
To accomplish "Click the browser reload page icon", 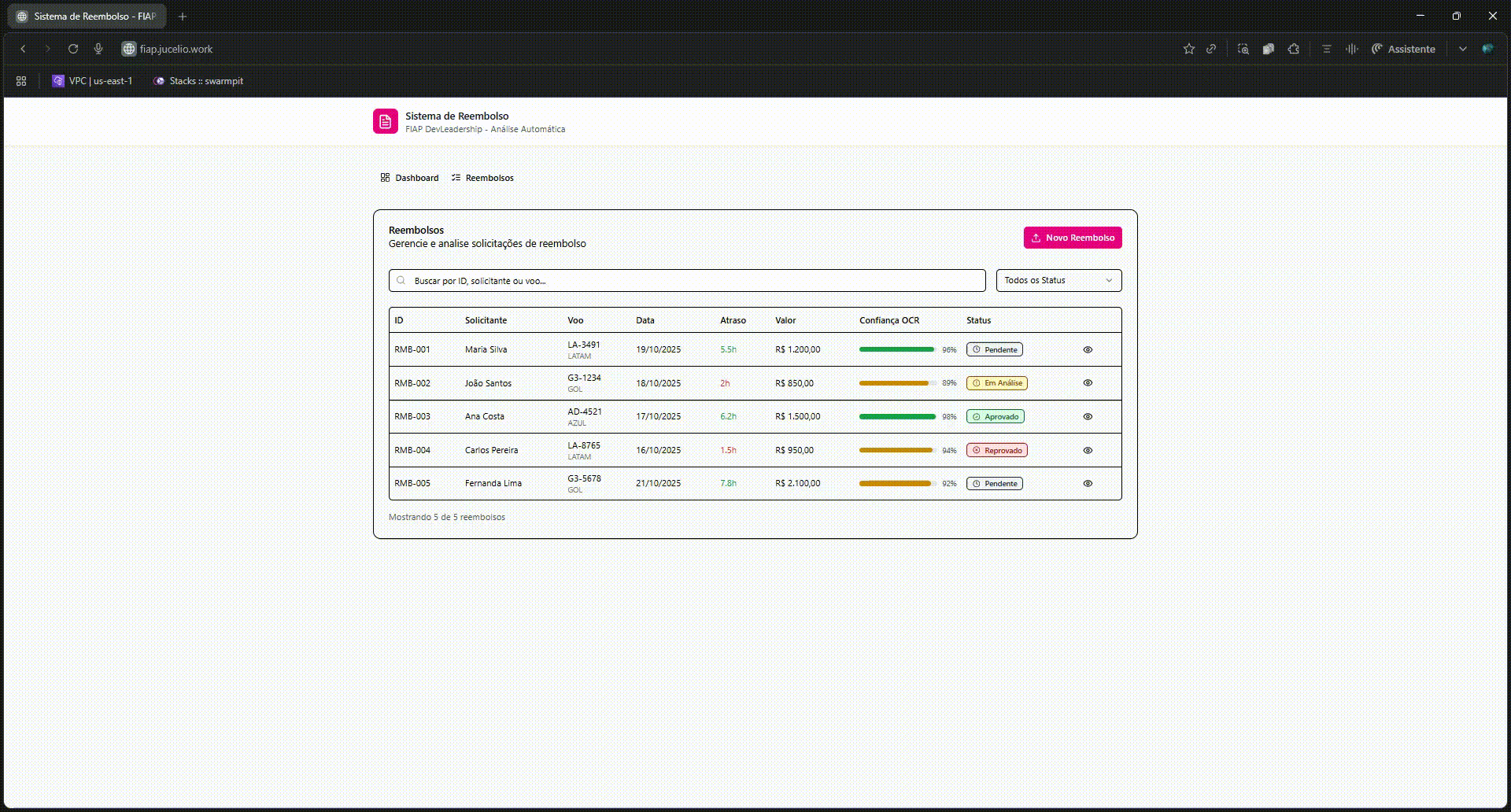I will click(x=73, y=49).
